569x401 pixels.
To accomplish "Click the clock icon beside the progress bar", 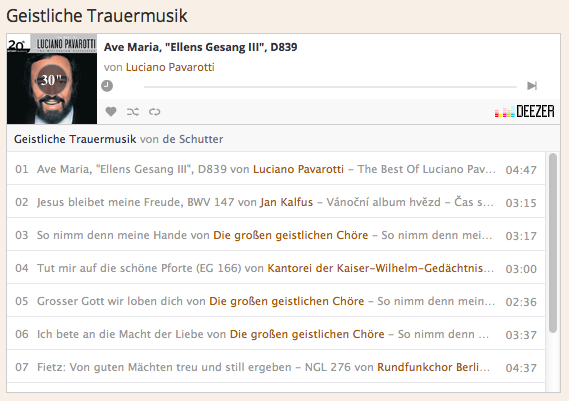I will [x=107, y=86].
